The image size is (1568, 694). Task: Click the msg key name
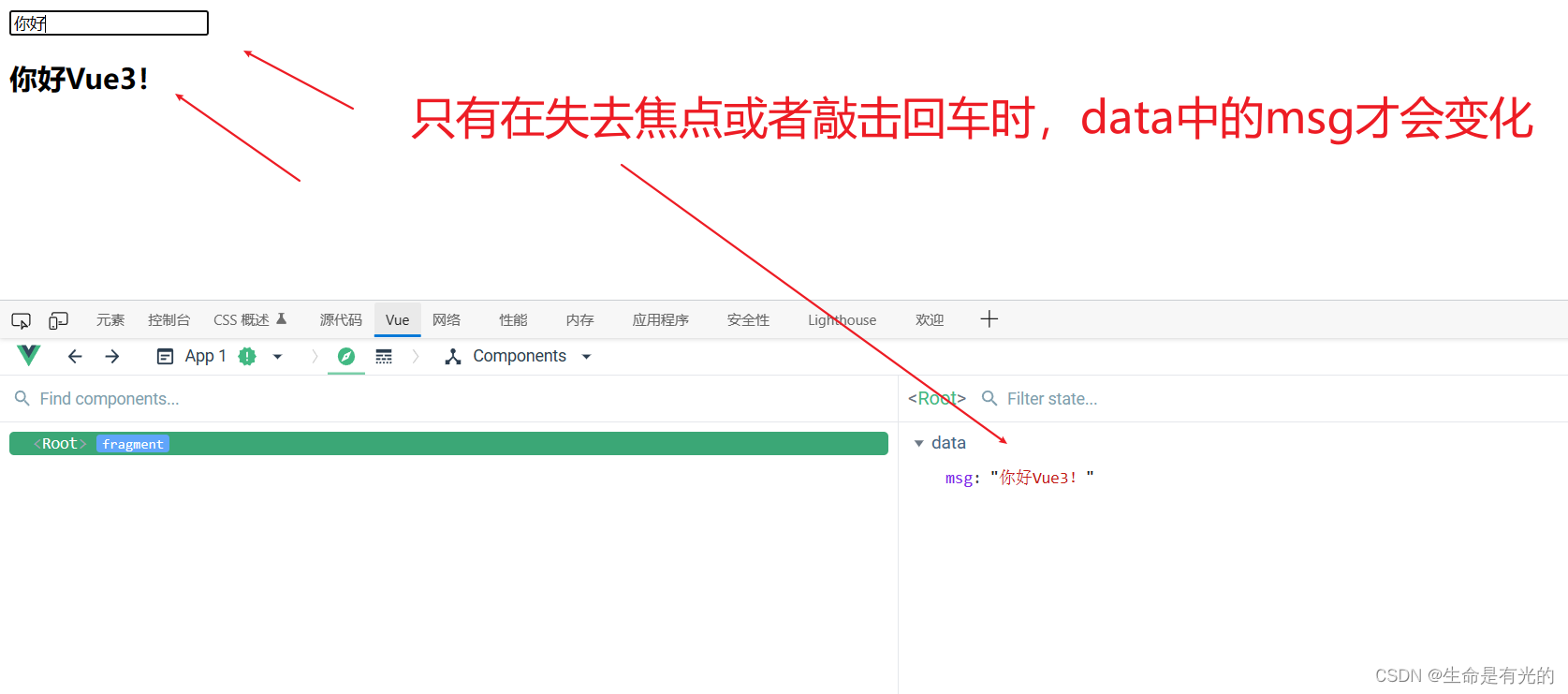tap(959, 478)
